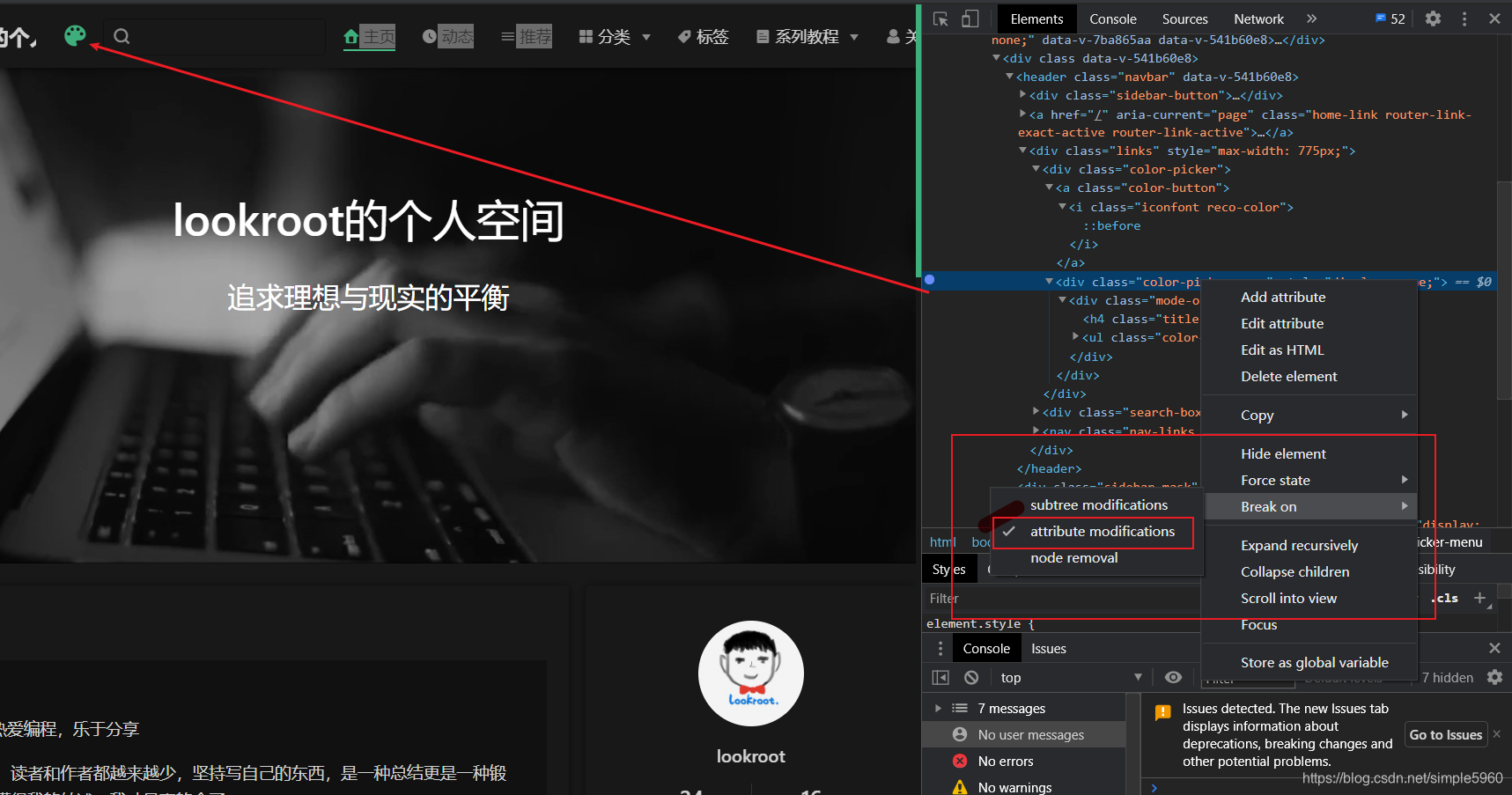Switch to the Sources tab
This screenshot has width=1512, height=795.
coord(1184,18)
